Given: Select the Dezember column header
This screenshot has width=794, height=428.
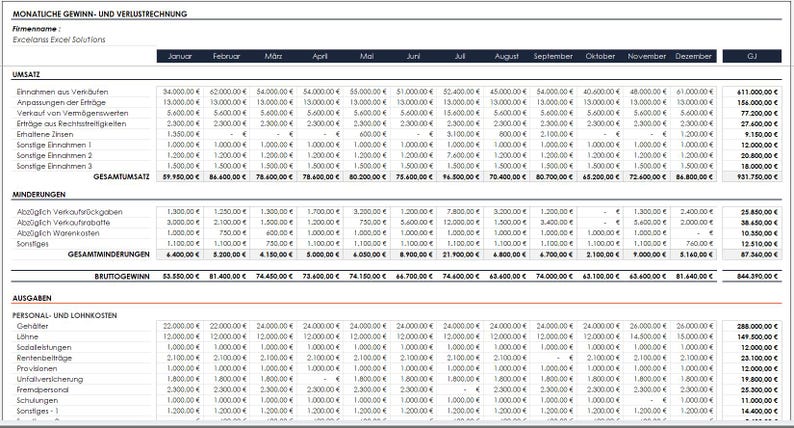Looking at the screenshot, I should point(693,56).
